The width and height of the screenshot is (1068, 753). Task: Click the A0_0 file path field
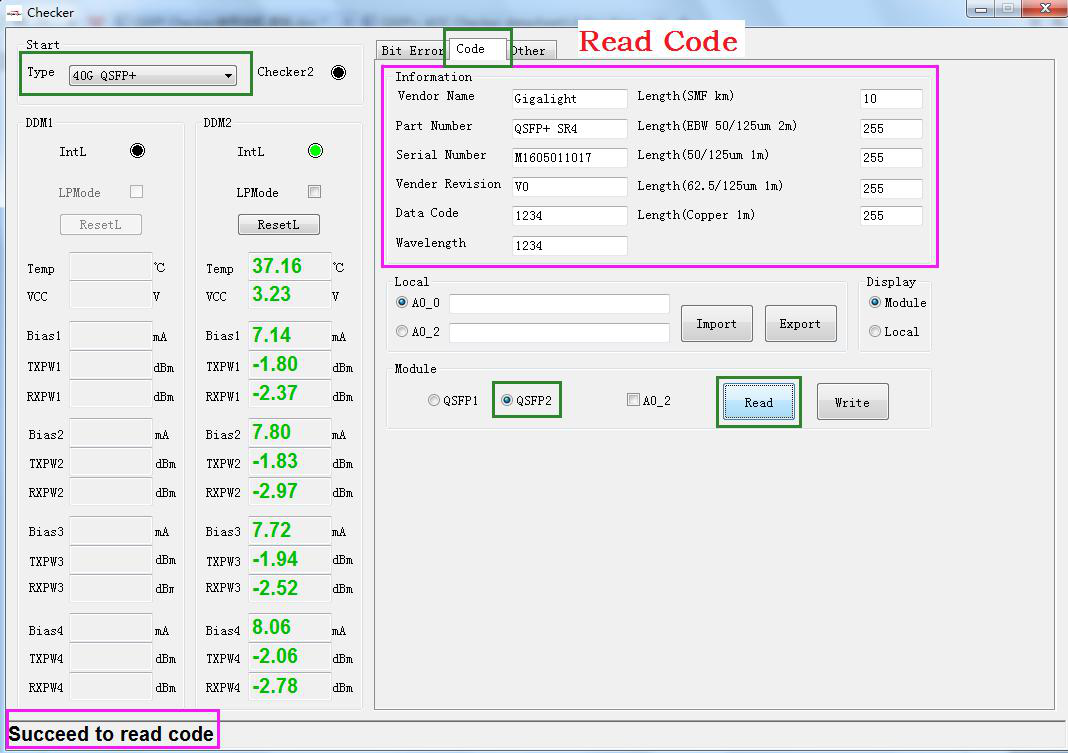[559, 304]
